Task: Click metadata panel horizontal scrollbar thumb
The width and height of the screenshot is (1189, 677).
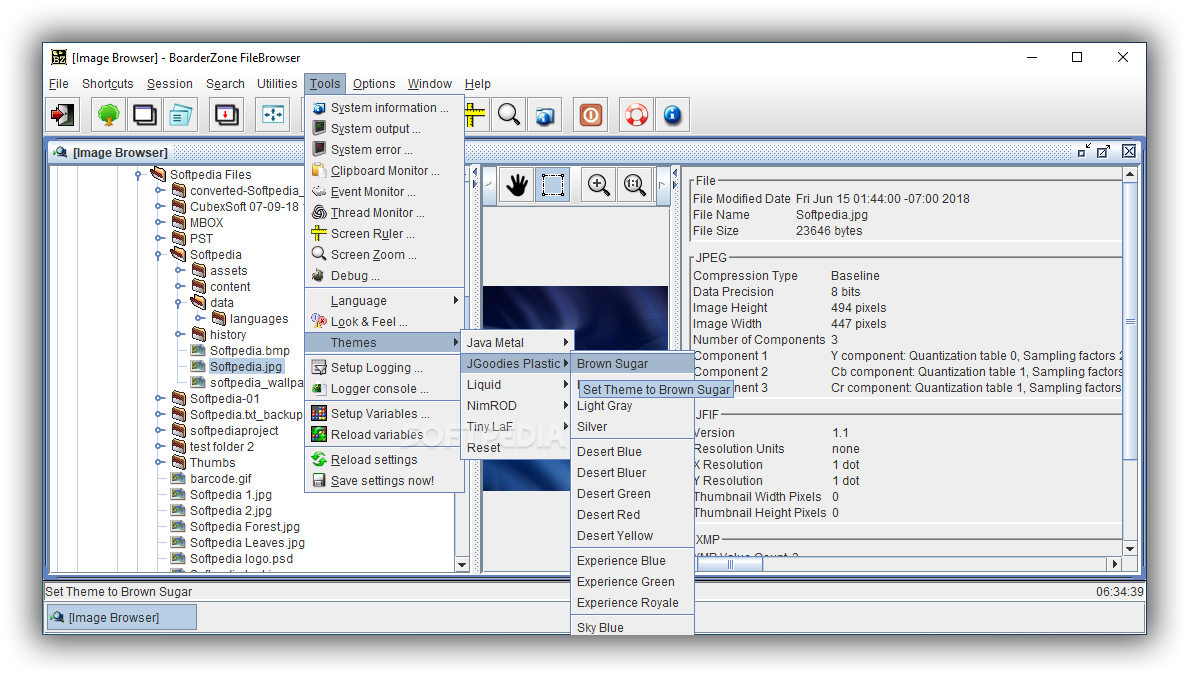Action: (730, 564)
